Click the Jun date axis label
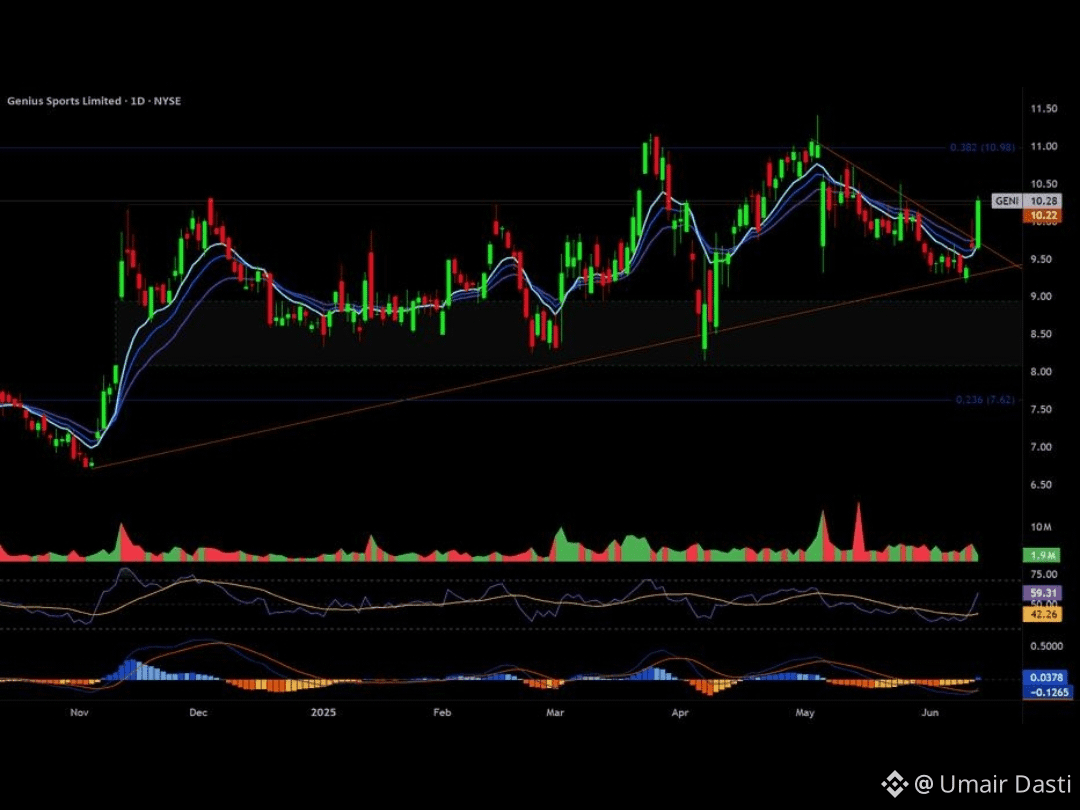This screenshot has height=810, width=1080. coord(931,712)
